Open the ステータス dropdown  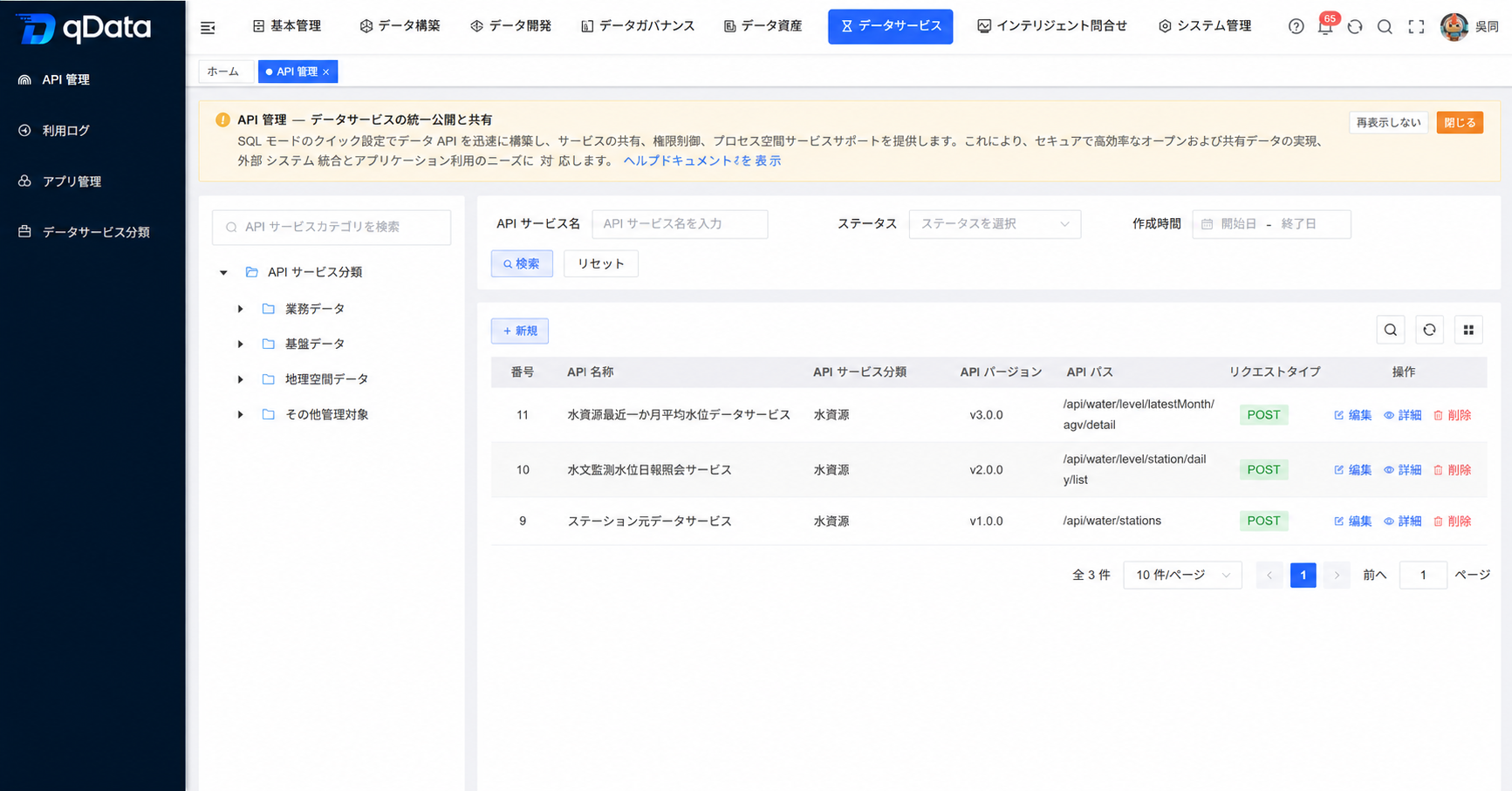(x=995, y=224)
